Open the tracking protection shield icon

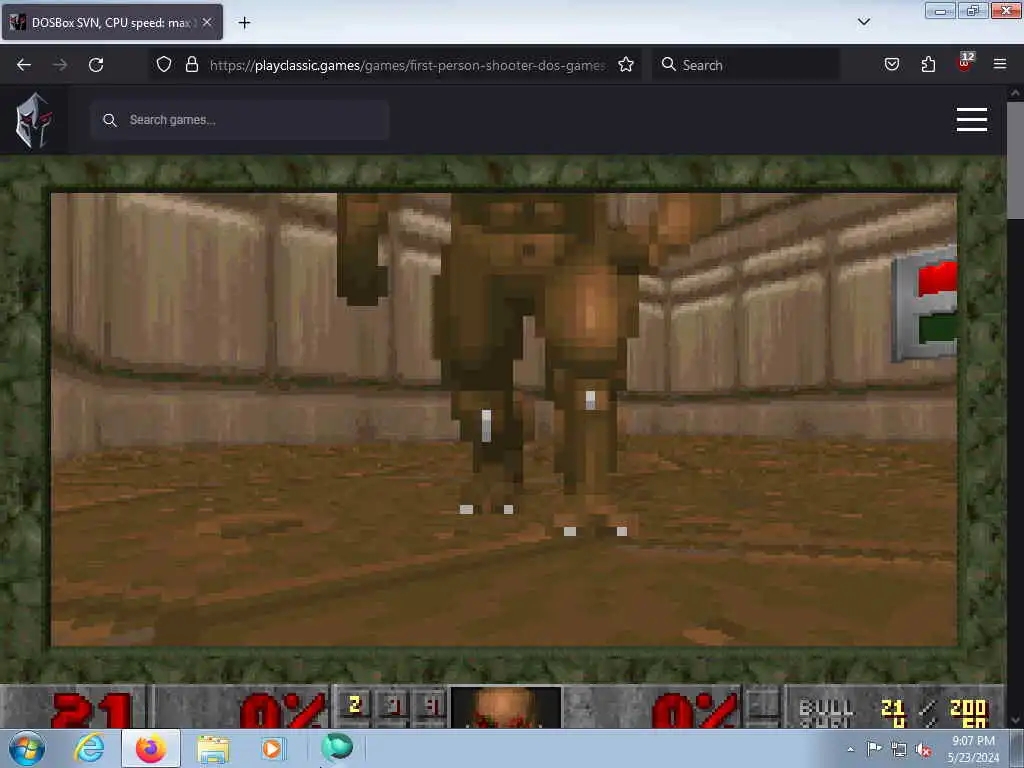point(164,64)
